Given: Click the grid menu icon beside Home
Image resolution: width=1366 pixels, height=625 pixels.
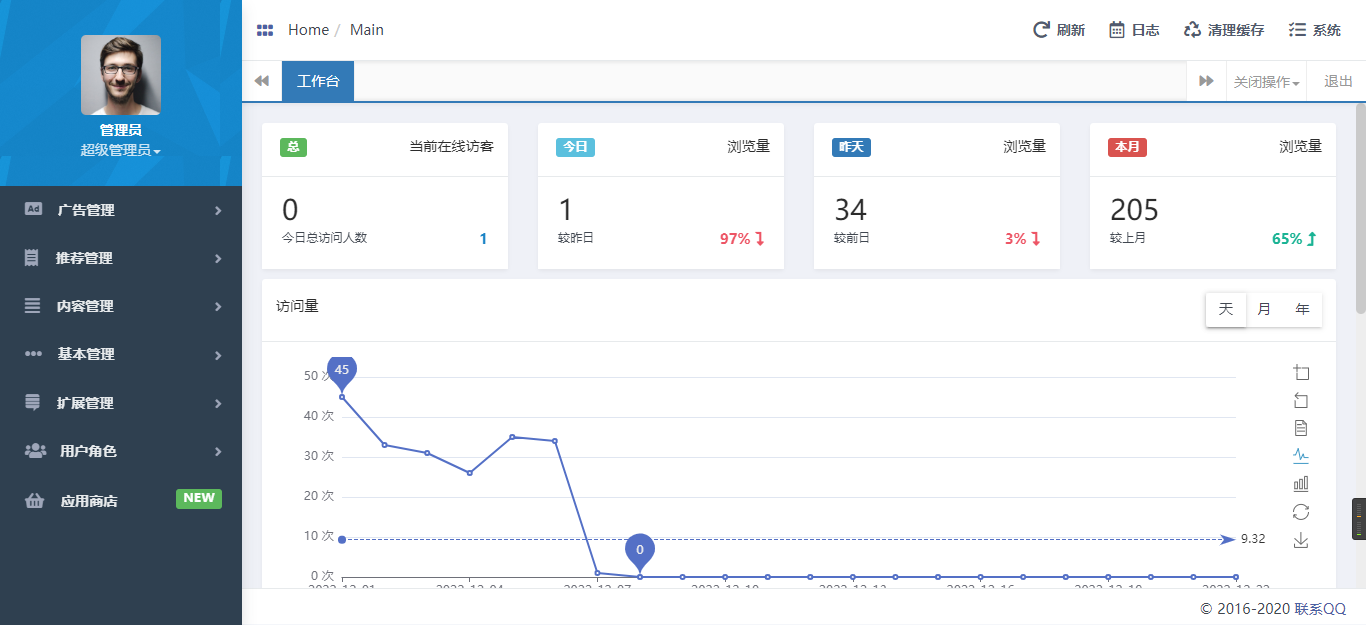Looking at the screenshot, I should point(265,30).
